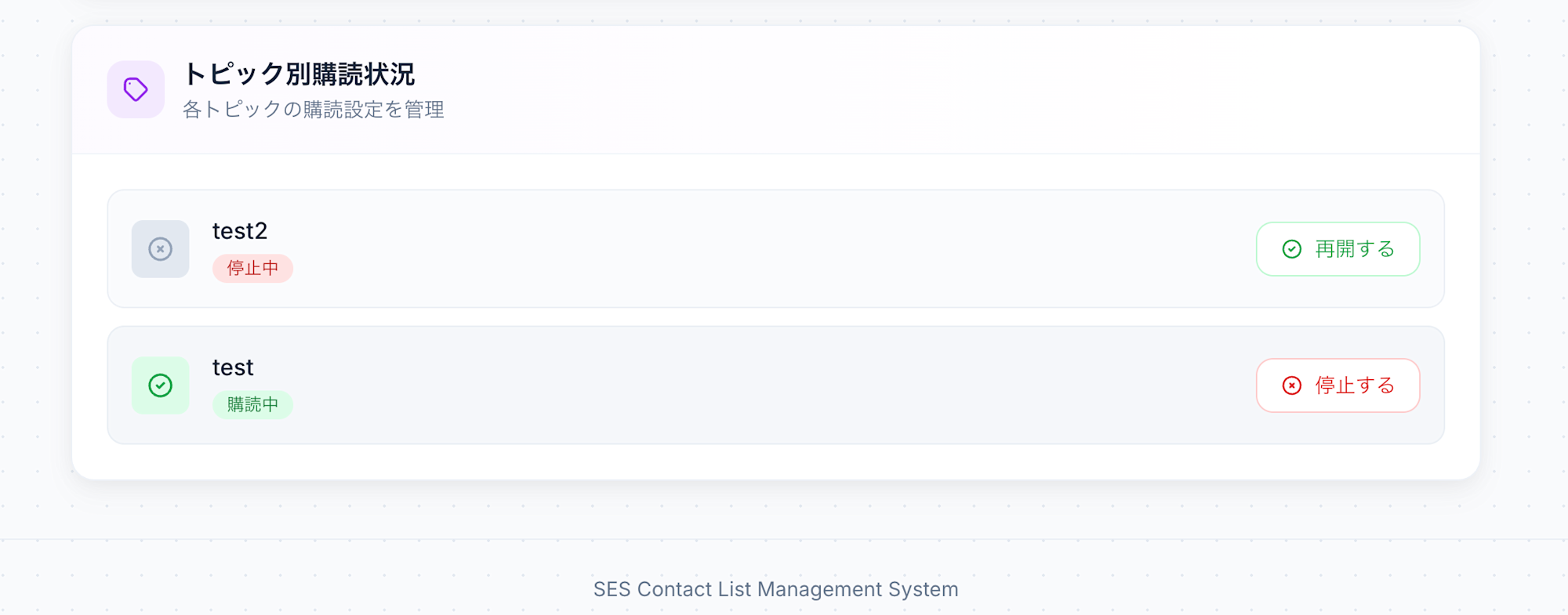Image resolution: width=1568 pixels, height=615 pixels.
Task: Click the トピック別購読状況 heading
Action: [x=299, y=74]
